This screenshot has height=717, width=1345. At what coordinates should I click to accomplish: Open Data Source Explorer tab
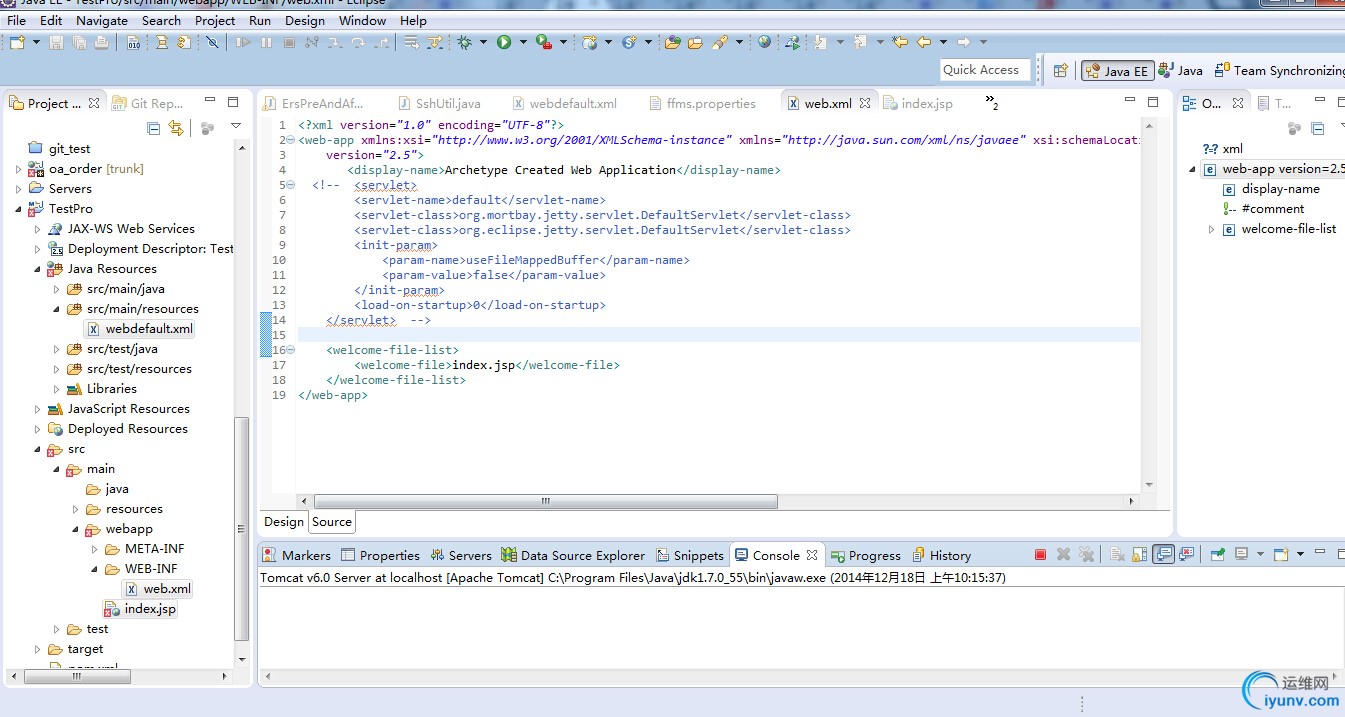point(574,555)
